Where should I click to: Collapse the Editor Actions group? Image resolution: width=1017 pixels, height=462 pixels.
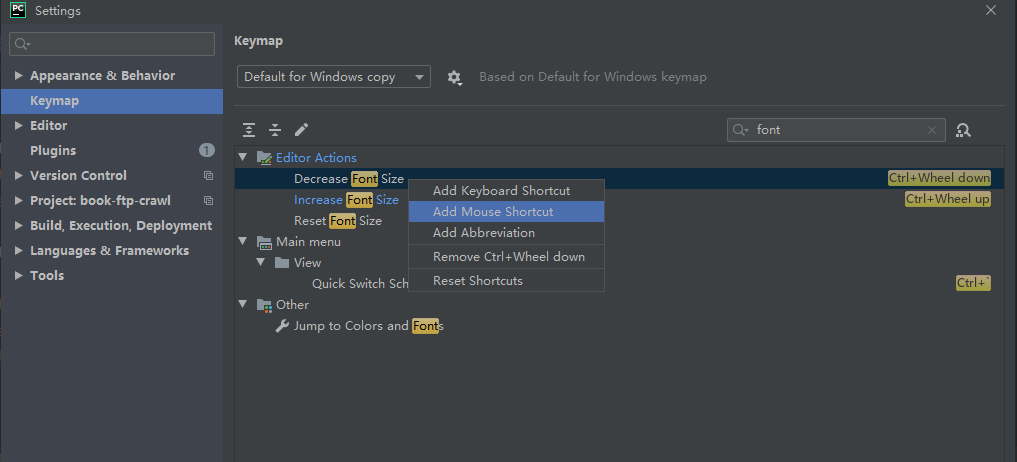(243, 157)
